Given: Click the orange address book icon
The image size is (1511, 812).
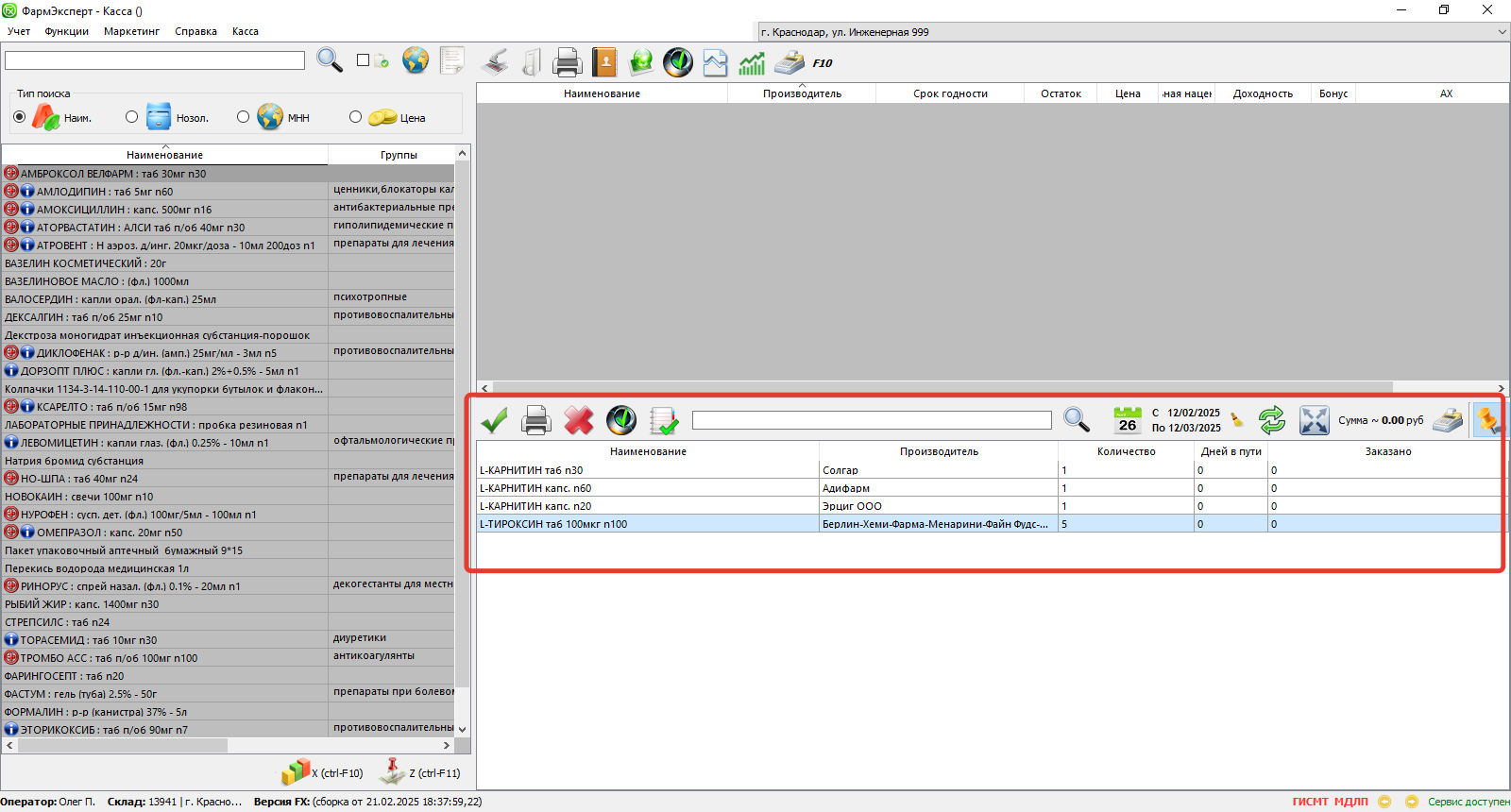Looking at the screenshot, I should tap(604, 63).
